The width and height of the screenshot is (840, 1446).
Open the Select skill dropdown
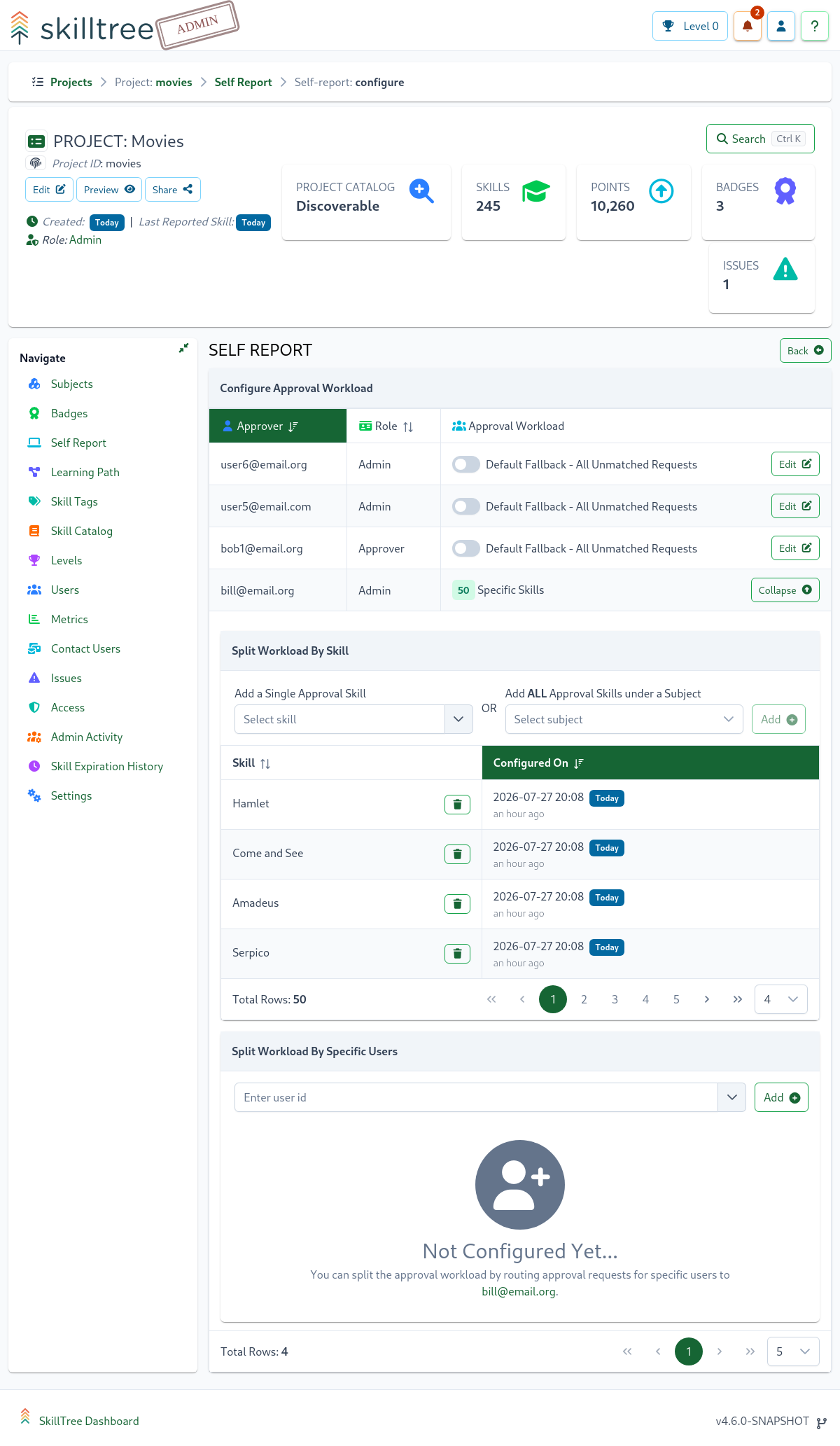click(x=458, y=719)
